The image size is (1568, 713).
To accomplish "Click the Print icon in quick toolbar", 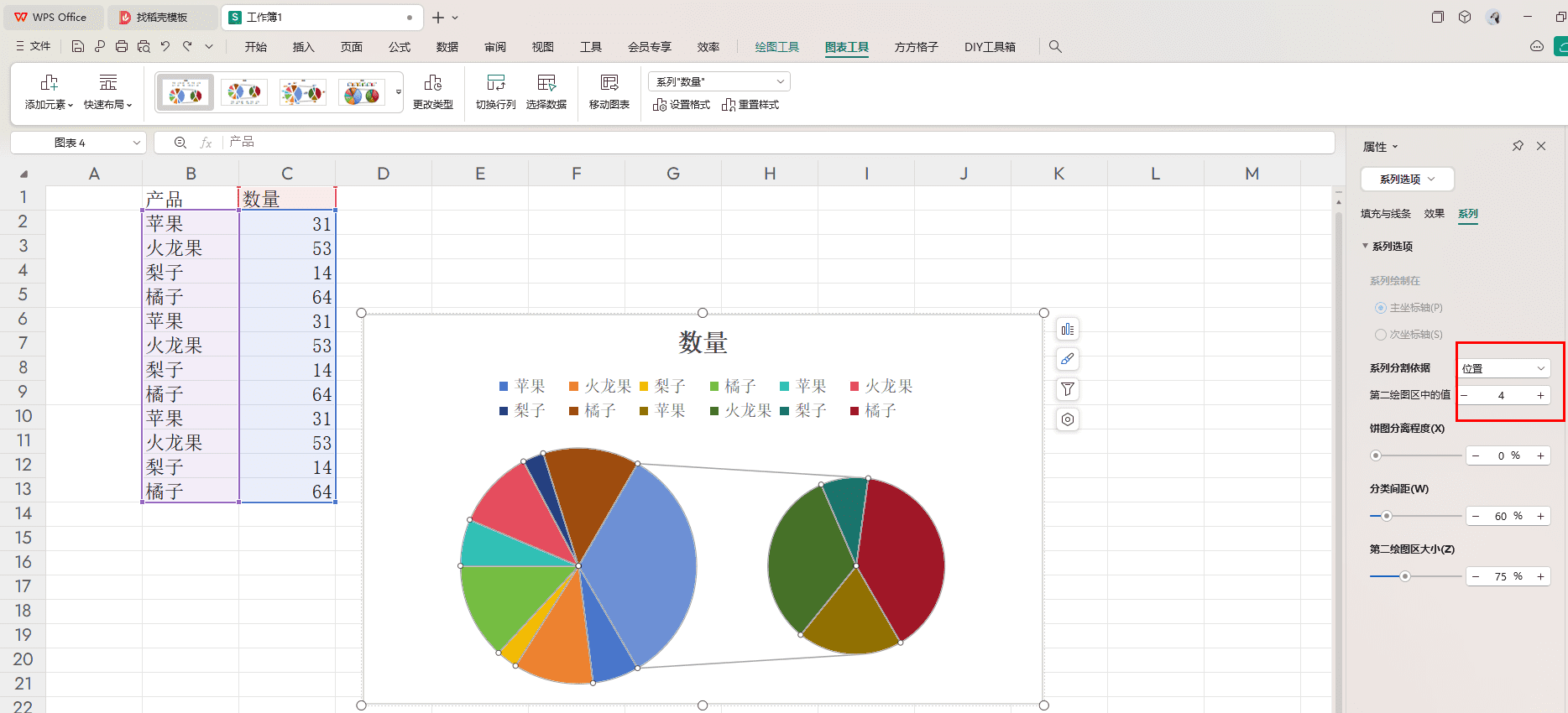I will [122, 47].
